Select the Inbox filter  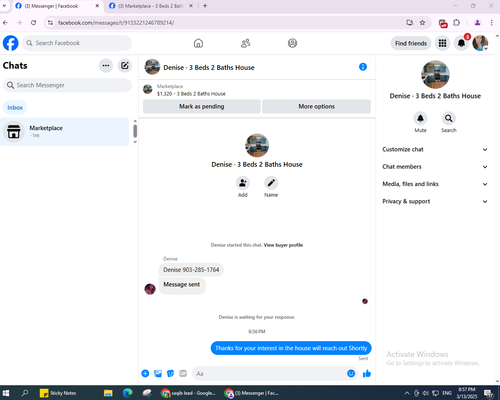(15, 107)
